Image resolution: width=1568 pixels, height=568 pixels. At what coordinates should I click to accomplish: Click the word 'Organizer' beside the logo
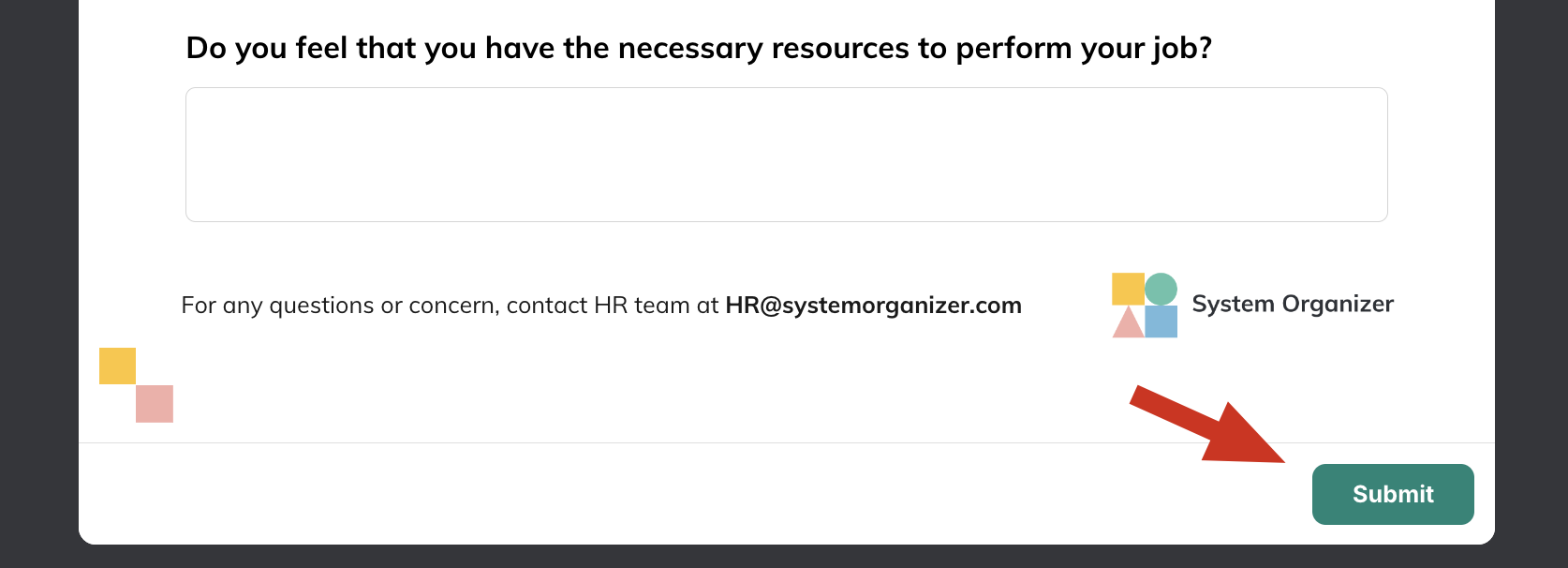[x=1338, y=305]
